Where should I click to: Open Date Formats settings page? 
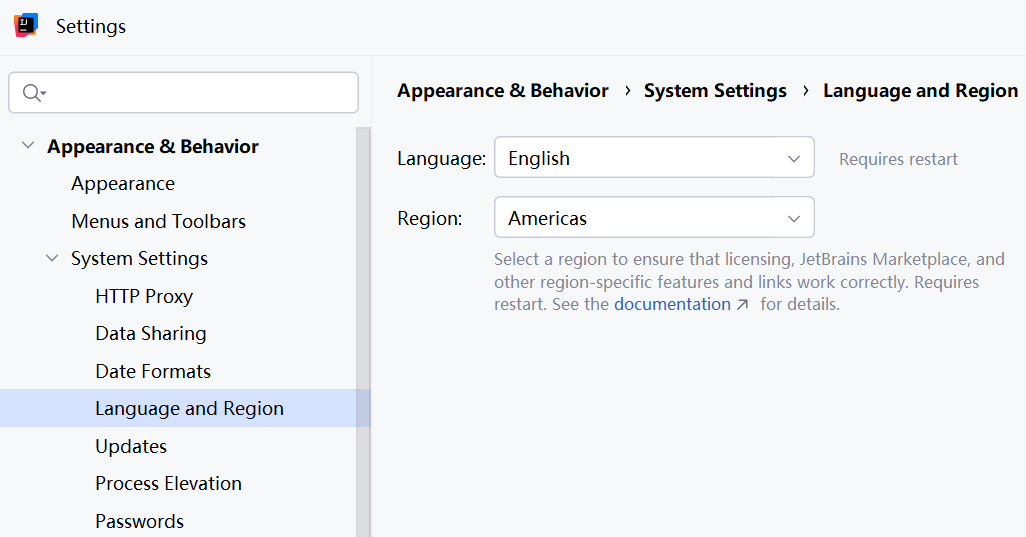click(x=153, y=372)
